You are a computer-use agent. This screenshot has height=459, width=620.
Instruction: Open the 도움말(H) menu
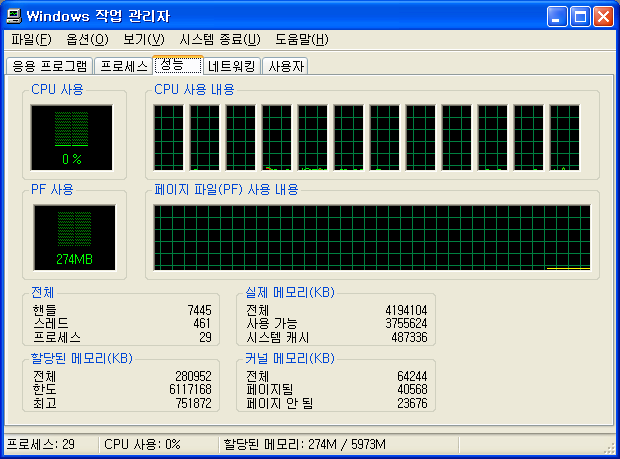pos(302,40)
